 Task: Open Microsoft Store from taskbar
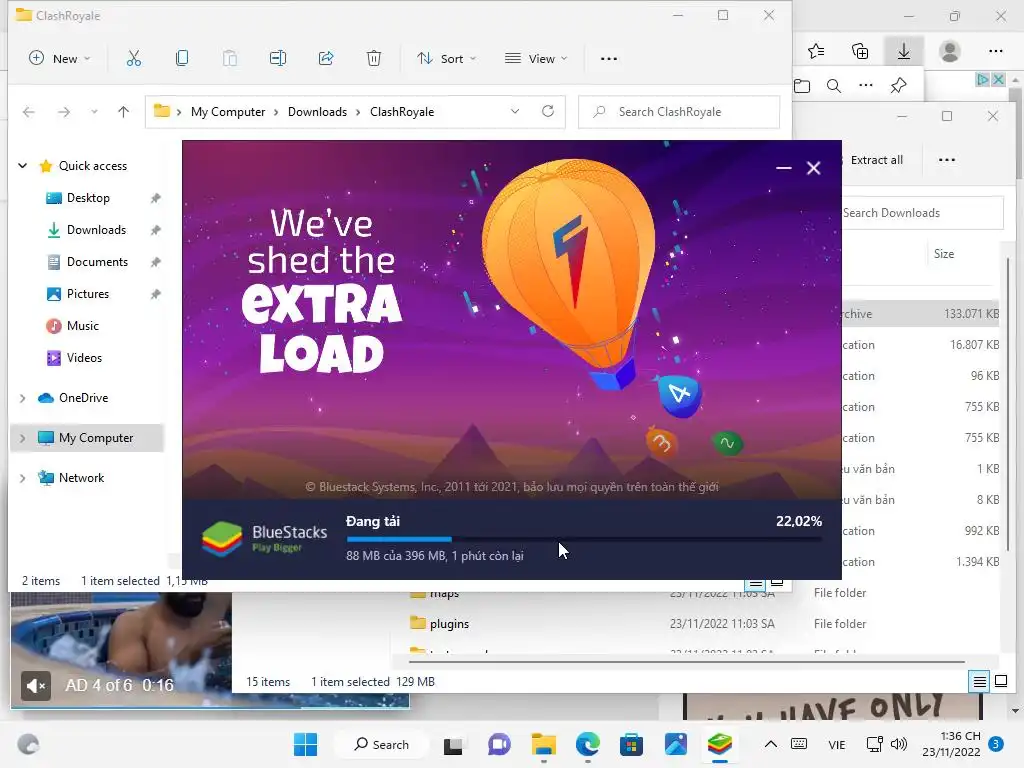click(632, 744)
